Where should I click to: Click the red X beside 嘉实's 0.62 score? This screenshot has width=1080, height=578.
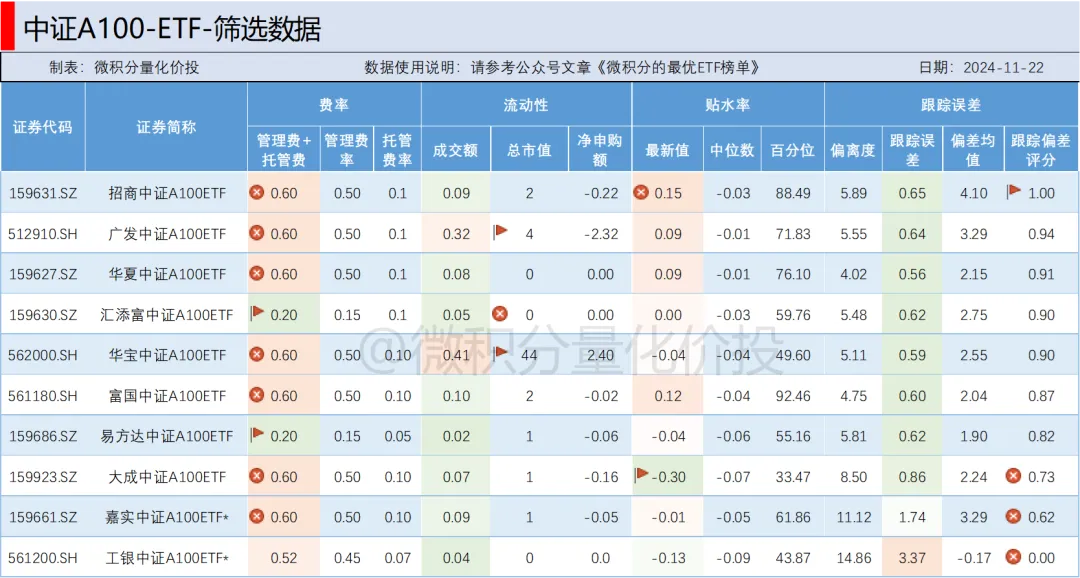tap(1013, 517)
